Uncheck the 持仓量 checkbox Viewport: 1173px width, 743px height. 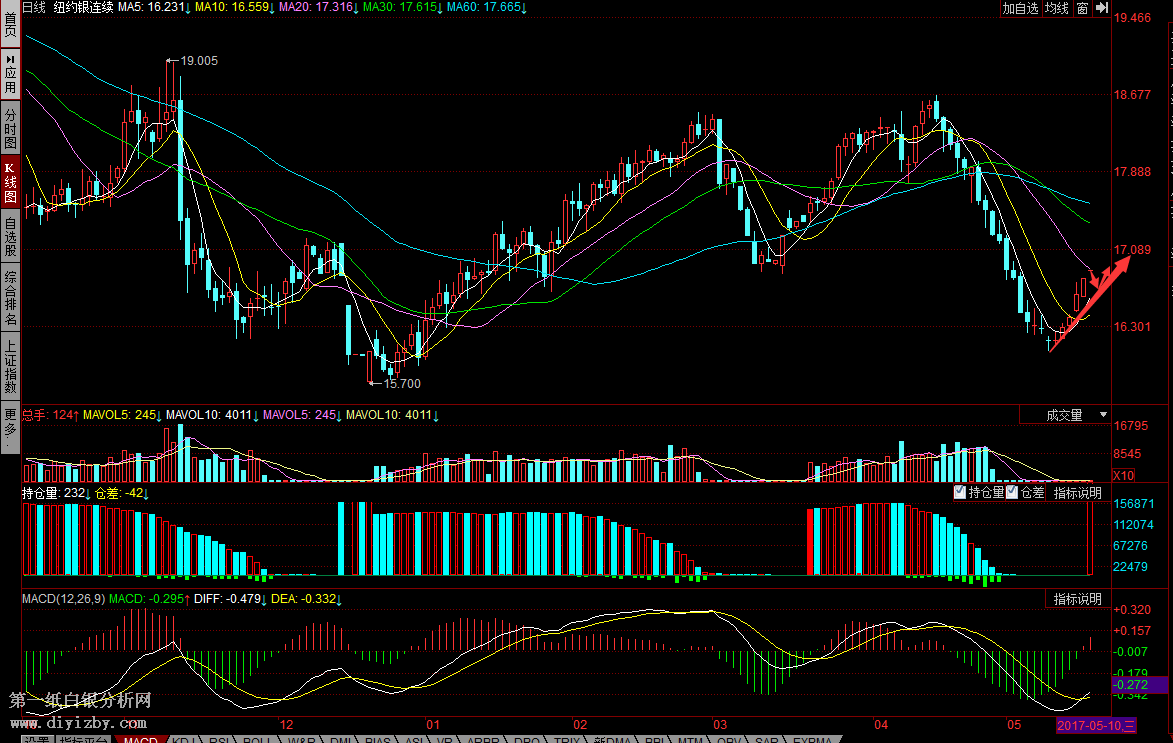(960, 493)
